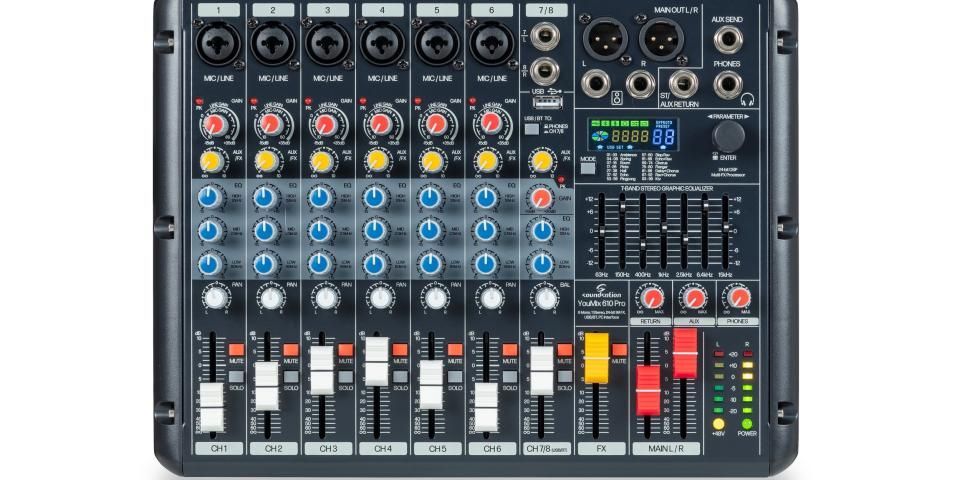This screenshot has height=480, width=960.
Task: Click the AUX SEND jack socket
Action: click(726, 39)
